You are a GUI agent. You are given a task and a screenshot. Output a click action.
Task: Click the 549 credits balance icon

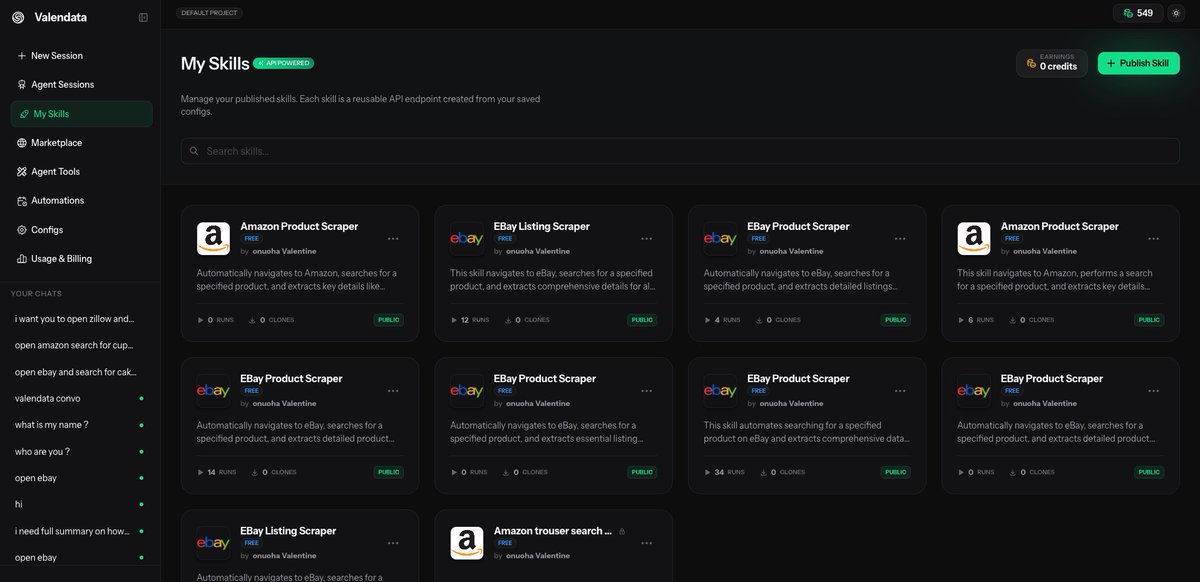point(1128,13)
